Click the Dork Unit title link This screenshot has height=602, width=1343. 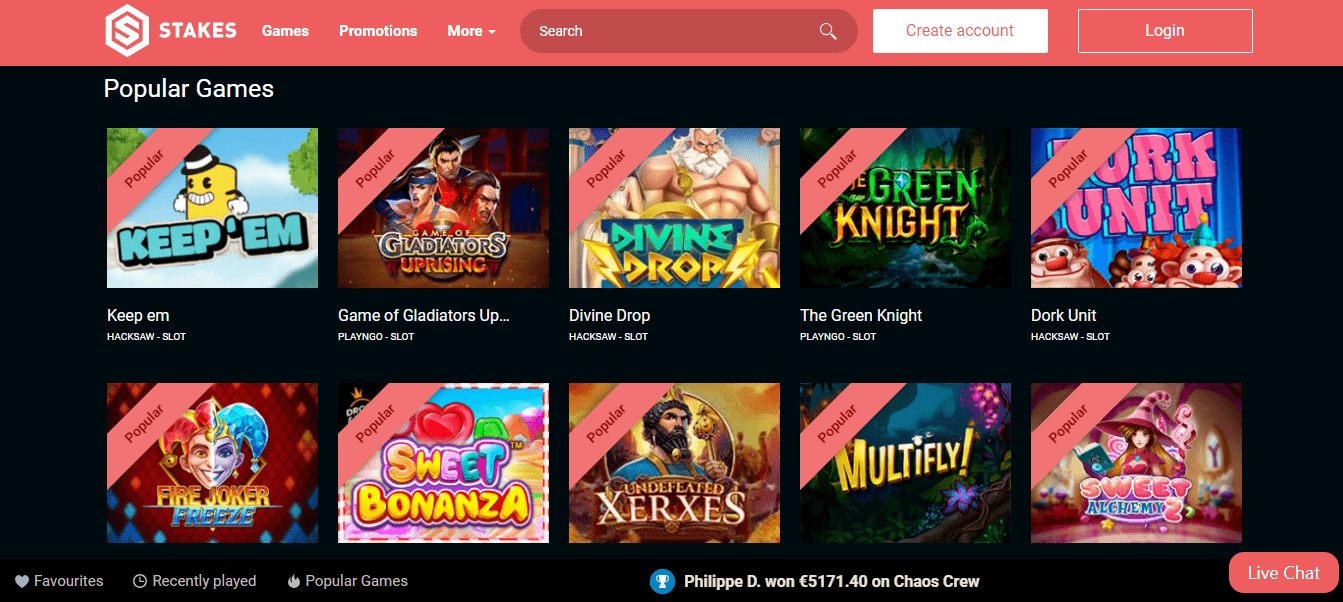coord(1064,315)
